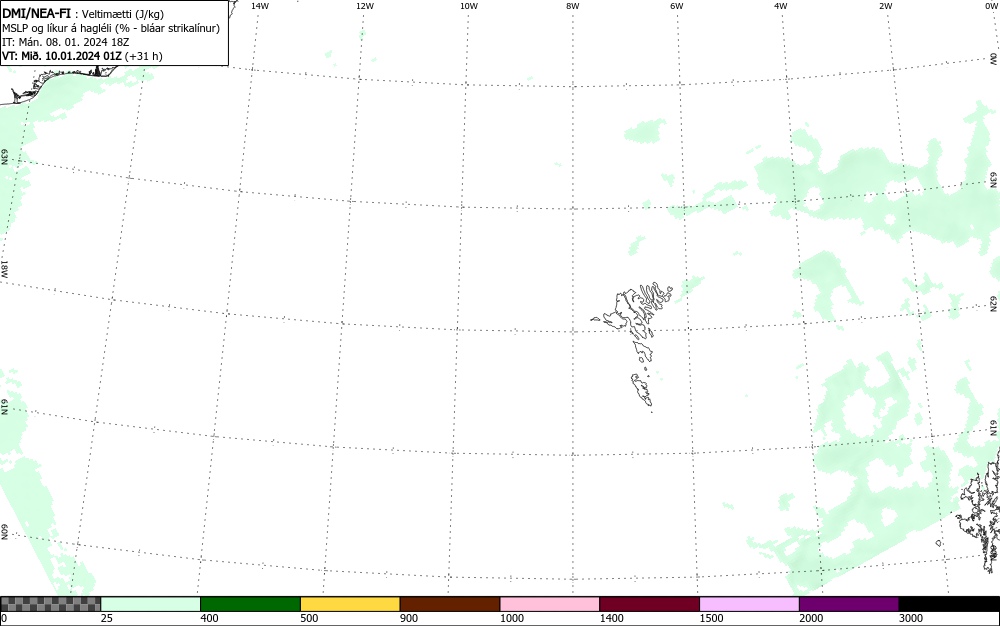1000x626 pixels.
Task: Click the 'Veltimætti (J/kg)' label
Action: 122,14
